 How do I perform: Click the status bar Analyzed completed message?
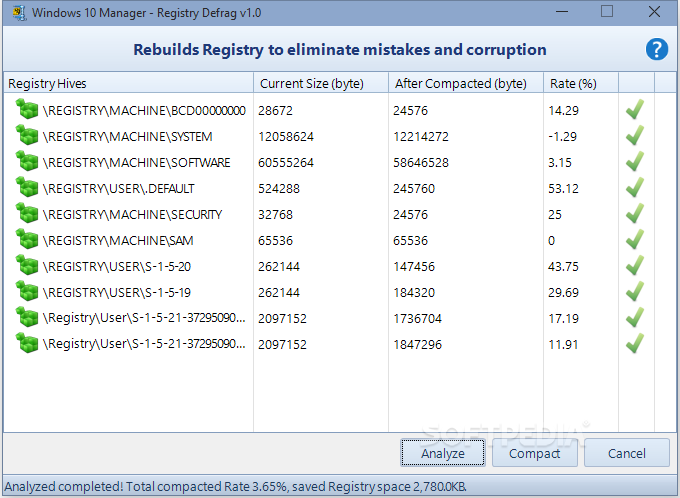tap(235, 487)
